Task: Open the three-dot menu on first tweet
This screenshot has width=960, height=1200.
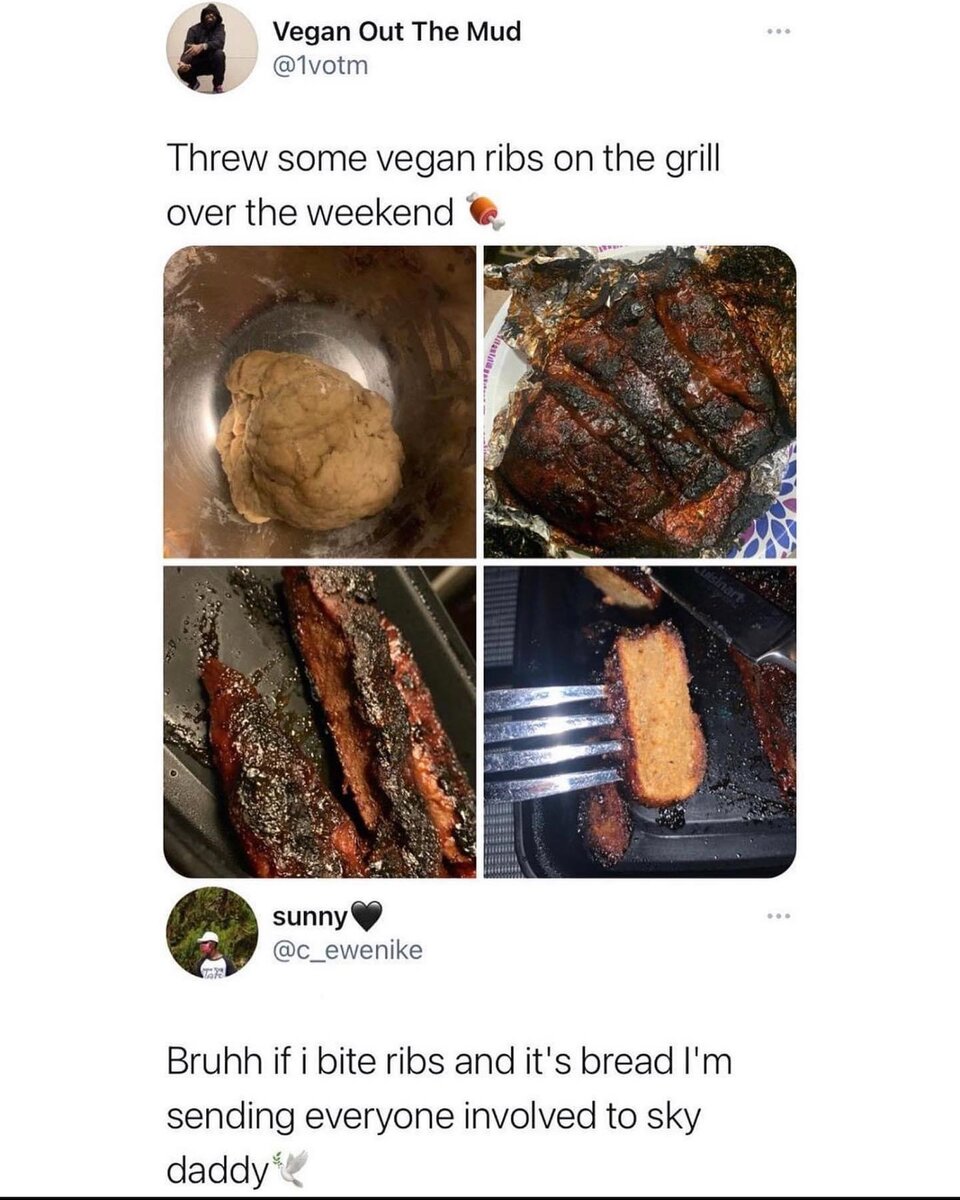Action: pyautogui.click(x=779, y=32)
